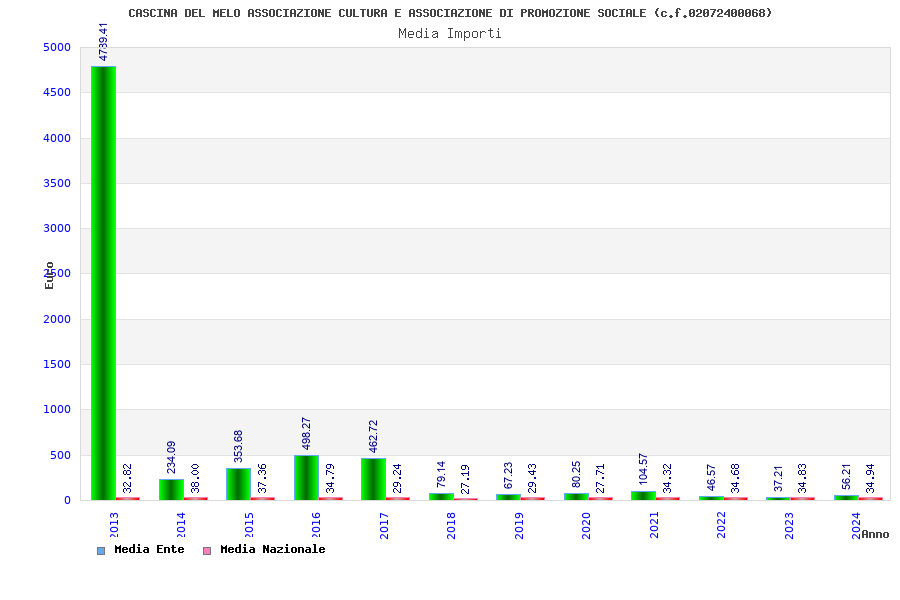Click the 3000 y-axis tick label

[x=57, y=229]
